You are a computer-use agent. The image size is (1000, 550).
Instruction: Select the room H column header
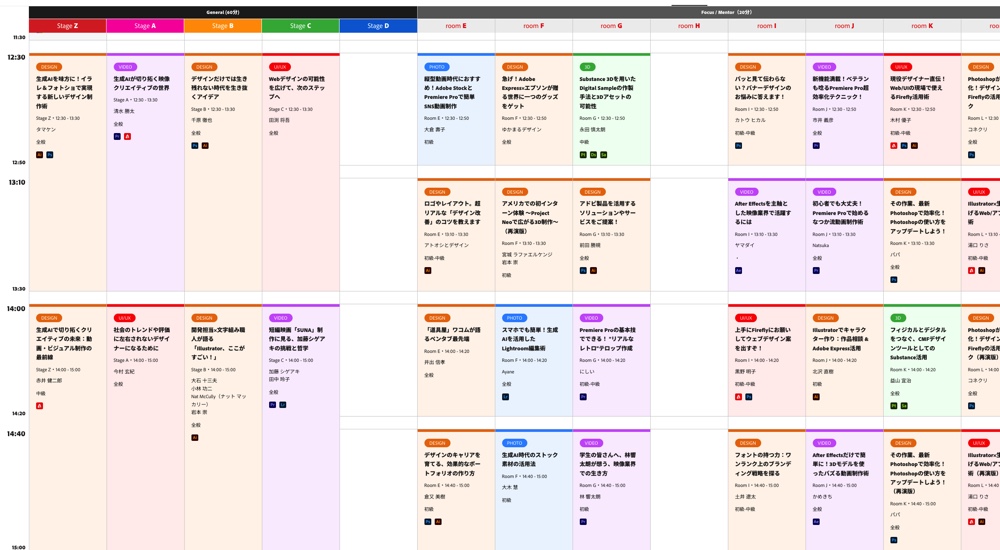(689, 26)
